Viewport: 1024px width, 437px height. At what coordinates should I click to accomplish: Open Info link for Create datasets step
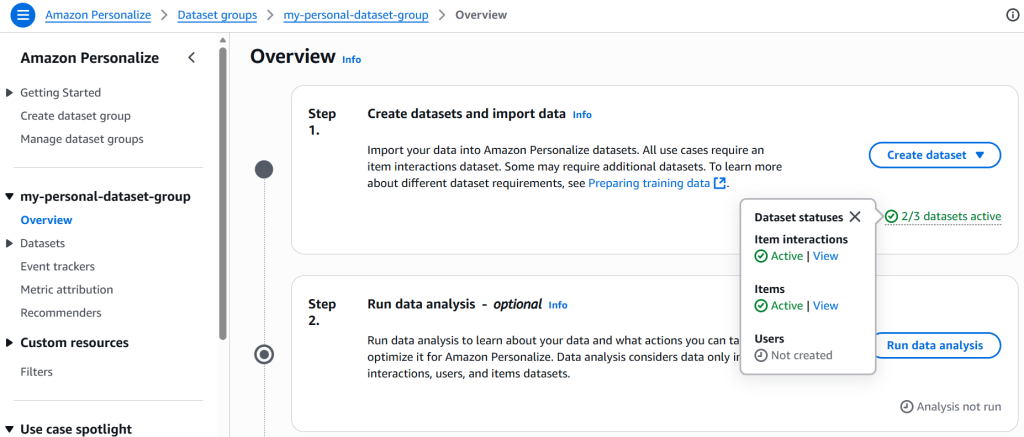pyautogui.click(x=582, y=114)
